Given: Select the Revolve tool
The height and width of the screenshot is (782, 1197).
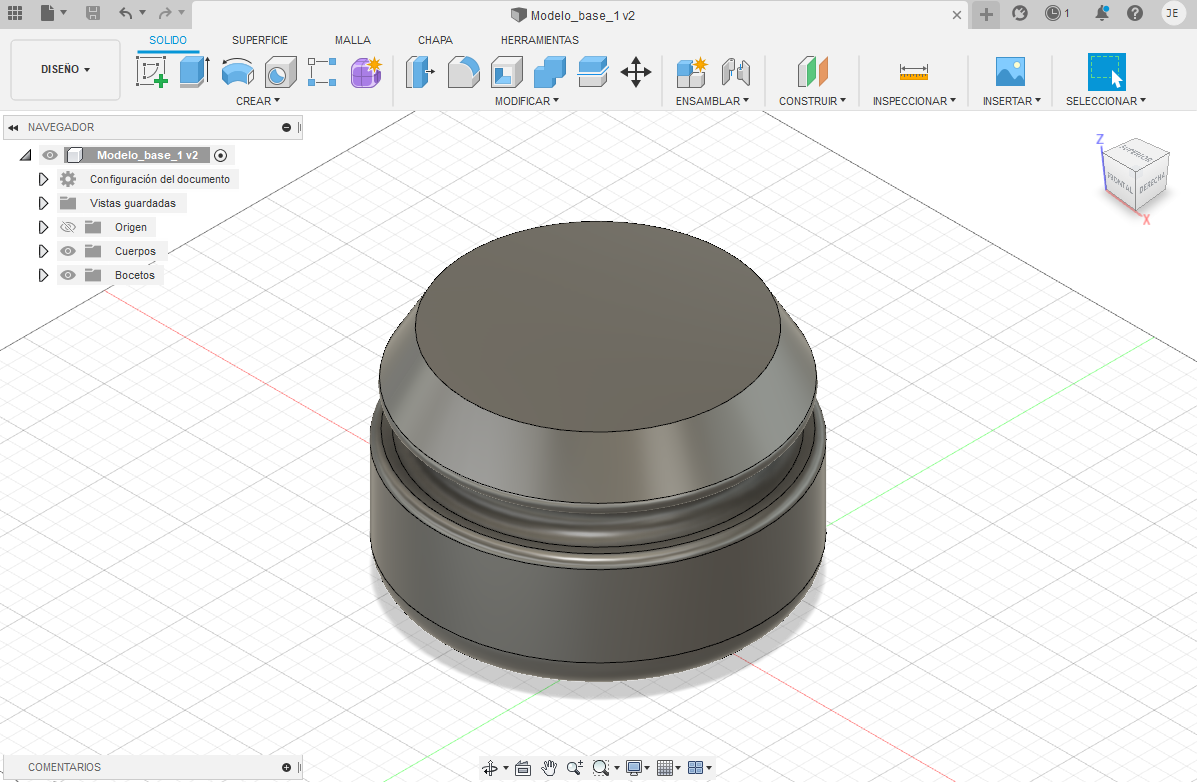Looking at the screenshot, I should pyautogui.click(x=237, y=72).
